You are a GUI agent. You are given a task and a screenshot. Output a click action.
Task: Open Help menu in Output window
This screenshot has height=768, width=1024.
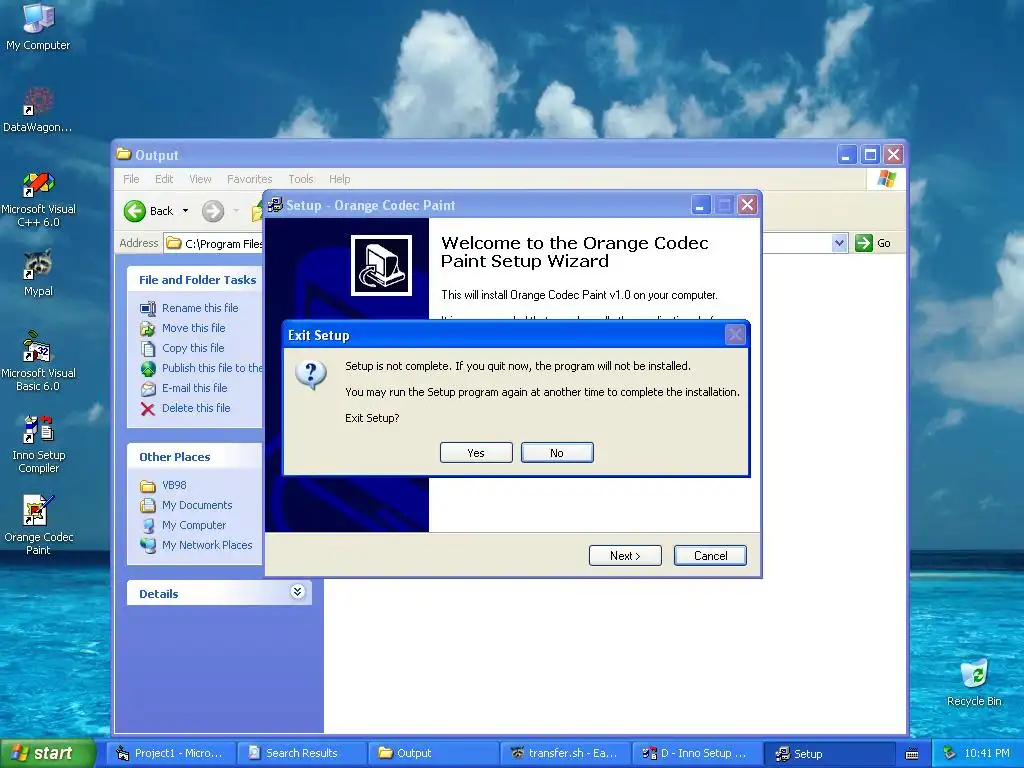pyautogui.click(x=340, y=179)
